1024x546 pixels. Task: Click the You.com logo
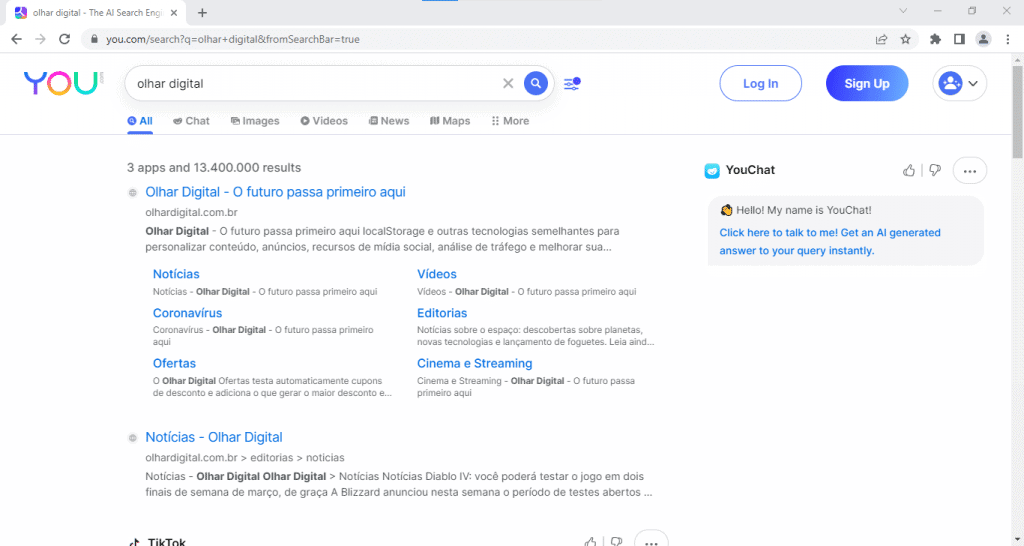(x=63, y=83)
